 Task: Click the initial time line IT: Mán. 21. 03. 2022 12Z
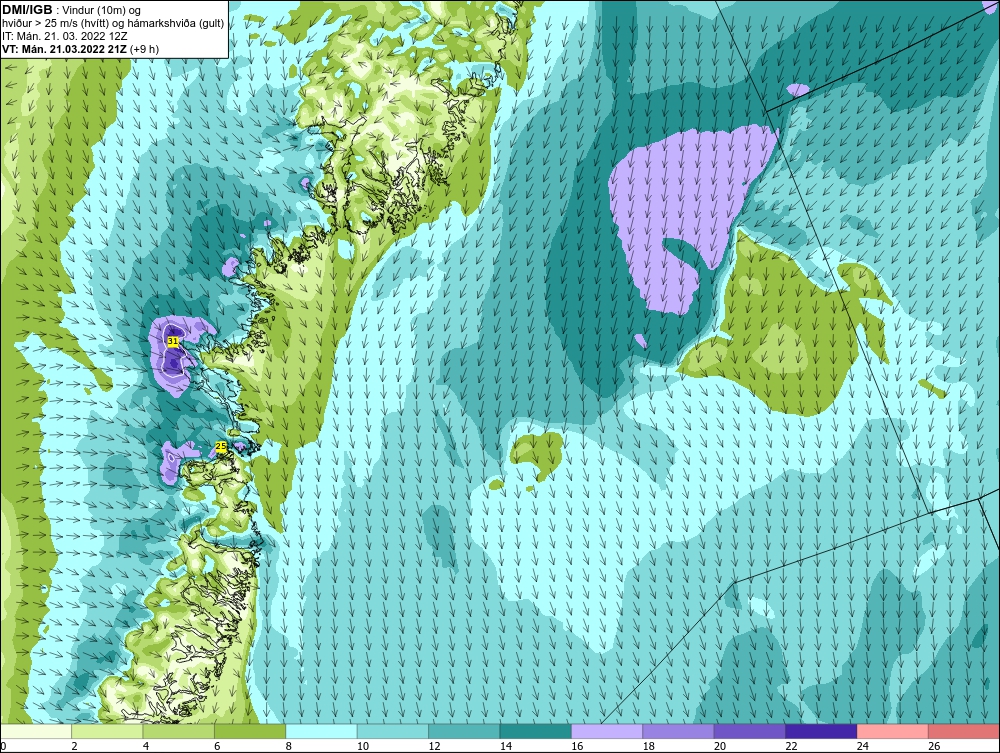tap(64, 36)
